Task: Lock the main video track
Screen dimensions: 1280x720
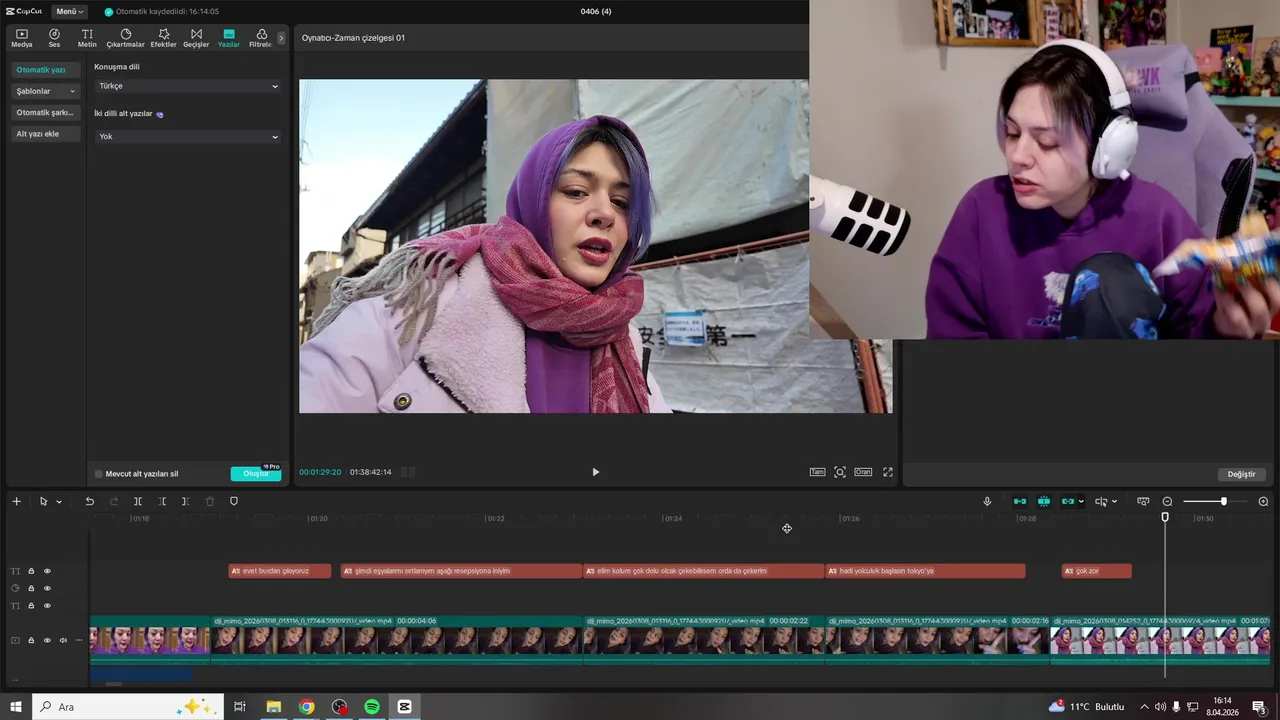Action: pyautogui.click(x=31, y=640)
